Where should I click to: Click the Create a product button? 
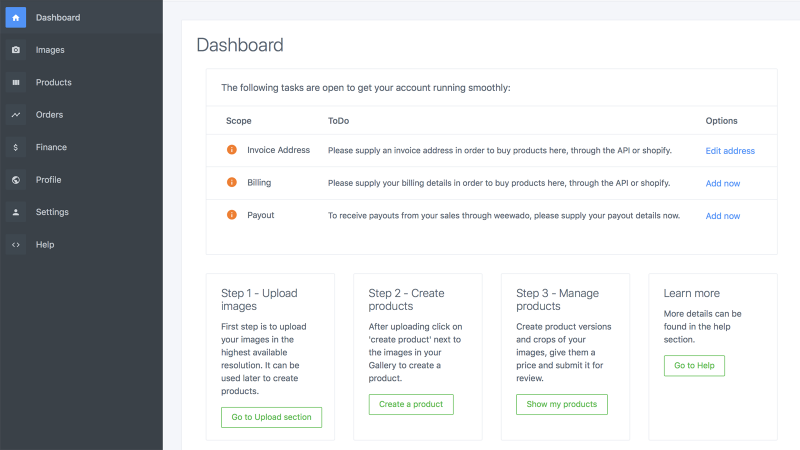(x=411, y=404)
